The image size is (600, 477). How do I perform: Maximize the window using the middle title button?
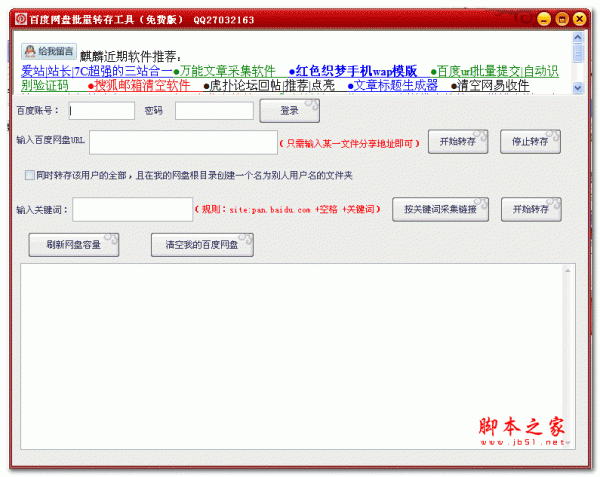pyautogui.click(x=562, y=19)
